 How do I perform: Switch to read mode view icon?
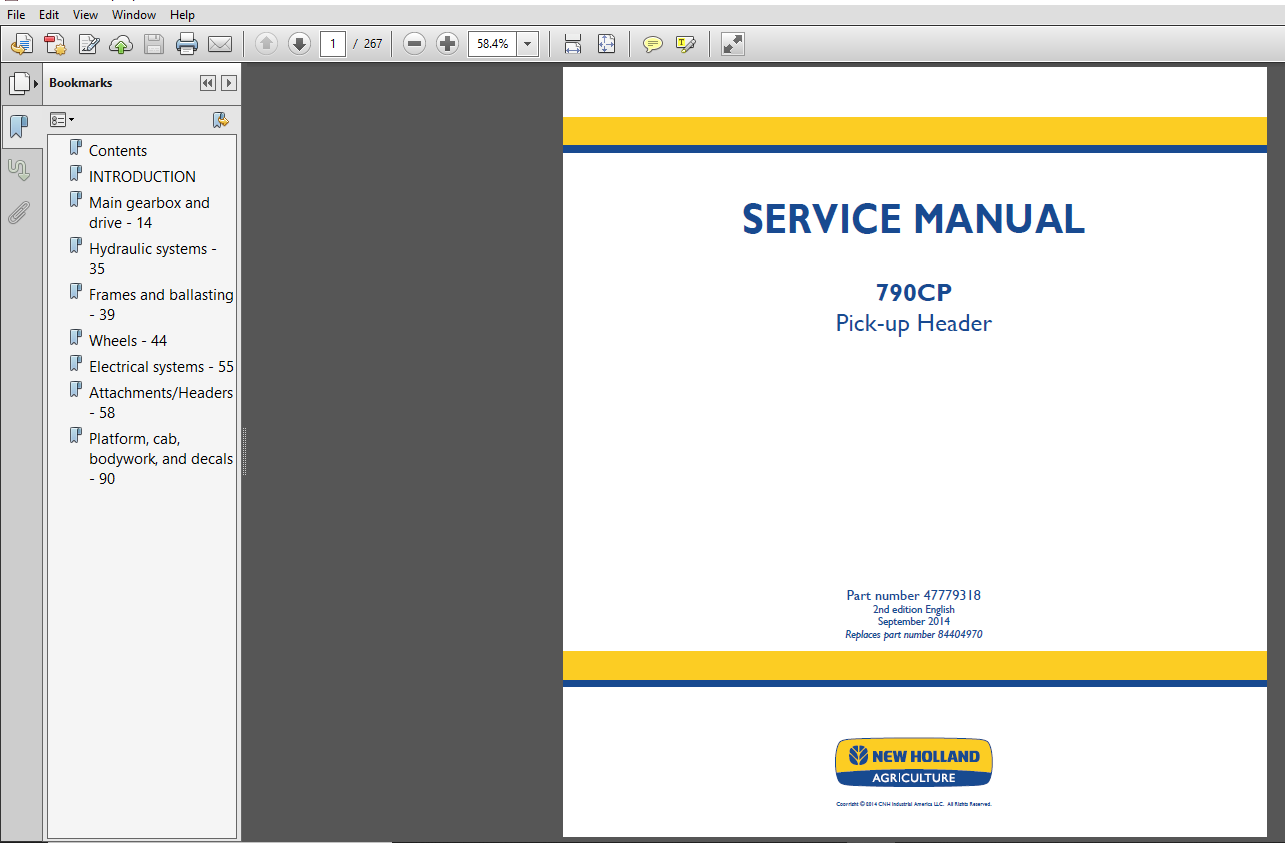click(733, 44)
